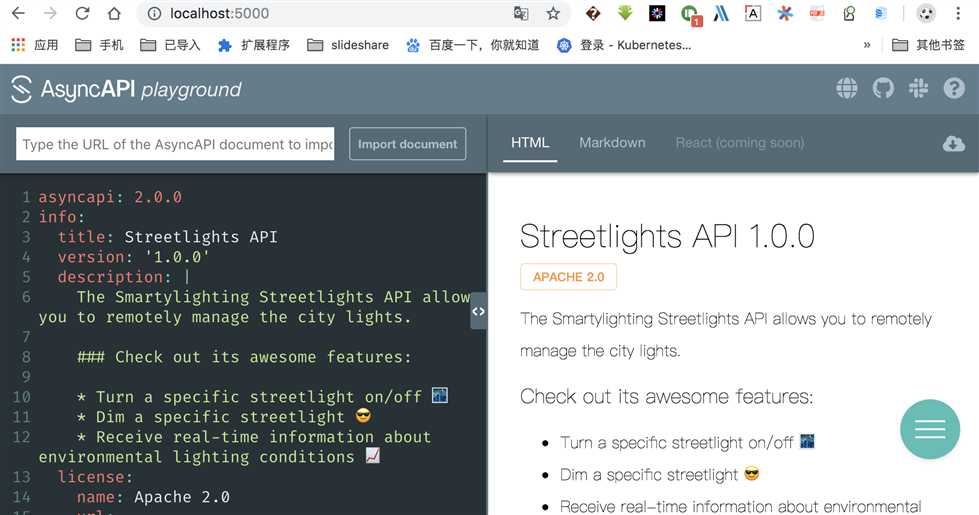Switch to the HTML tab
The image size is (979, 515).
(530, 143)
